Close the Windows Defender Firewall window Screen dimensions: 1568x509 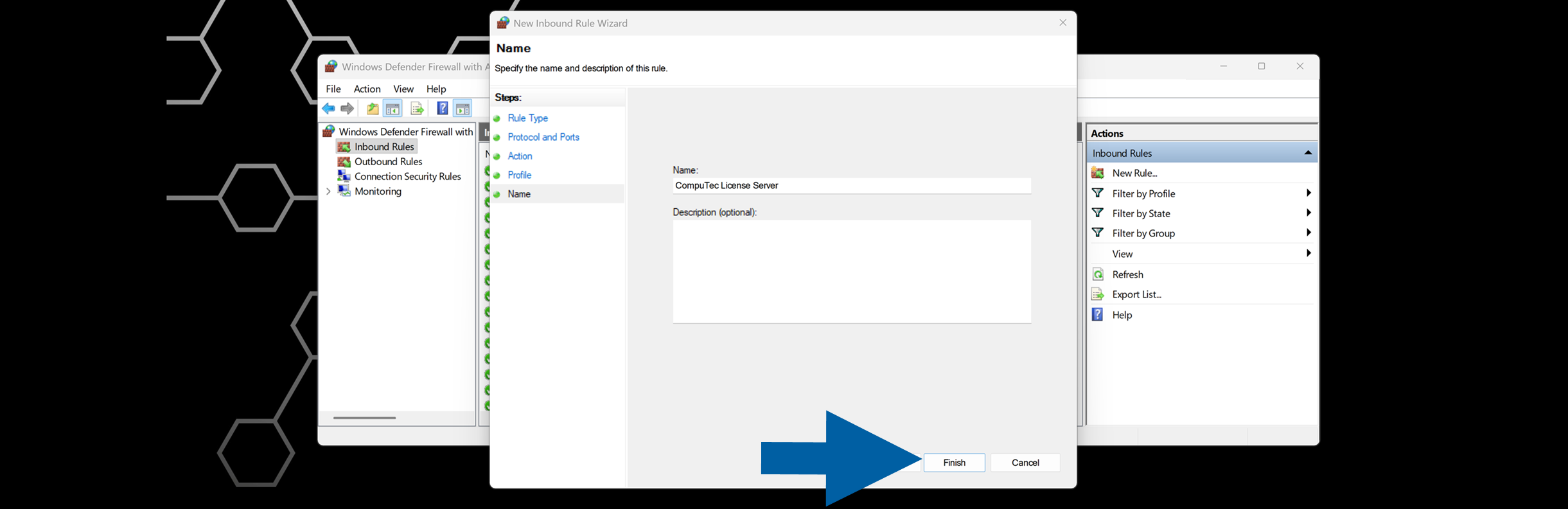pyautogui.click(x=1299, y=66)
